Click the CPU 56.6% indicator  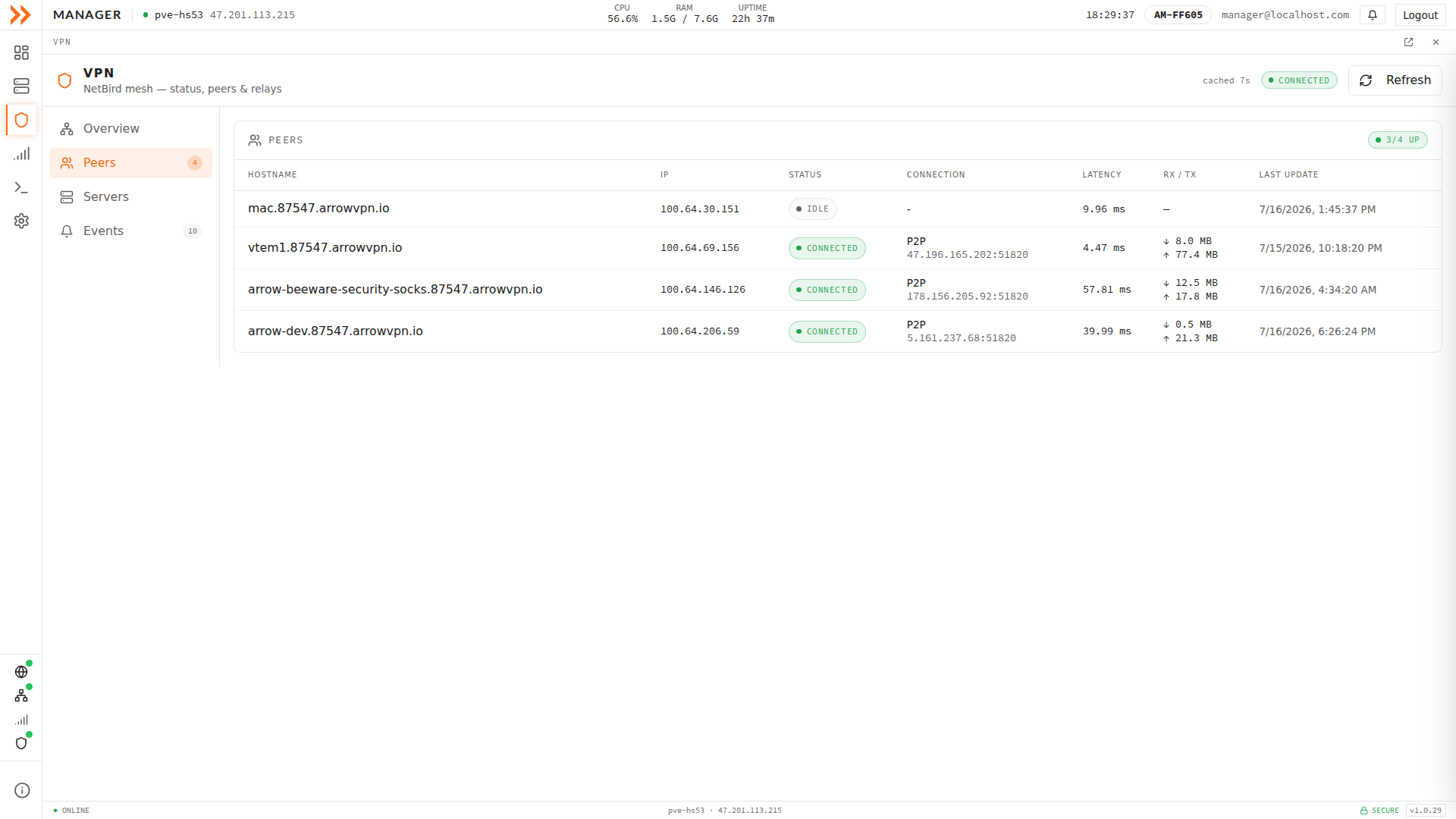tap(622, 14)
